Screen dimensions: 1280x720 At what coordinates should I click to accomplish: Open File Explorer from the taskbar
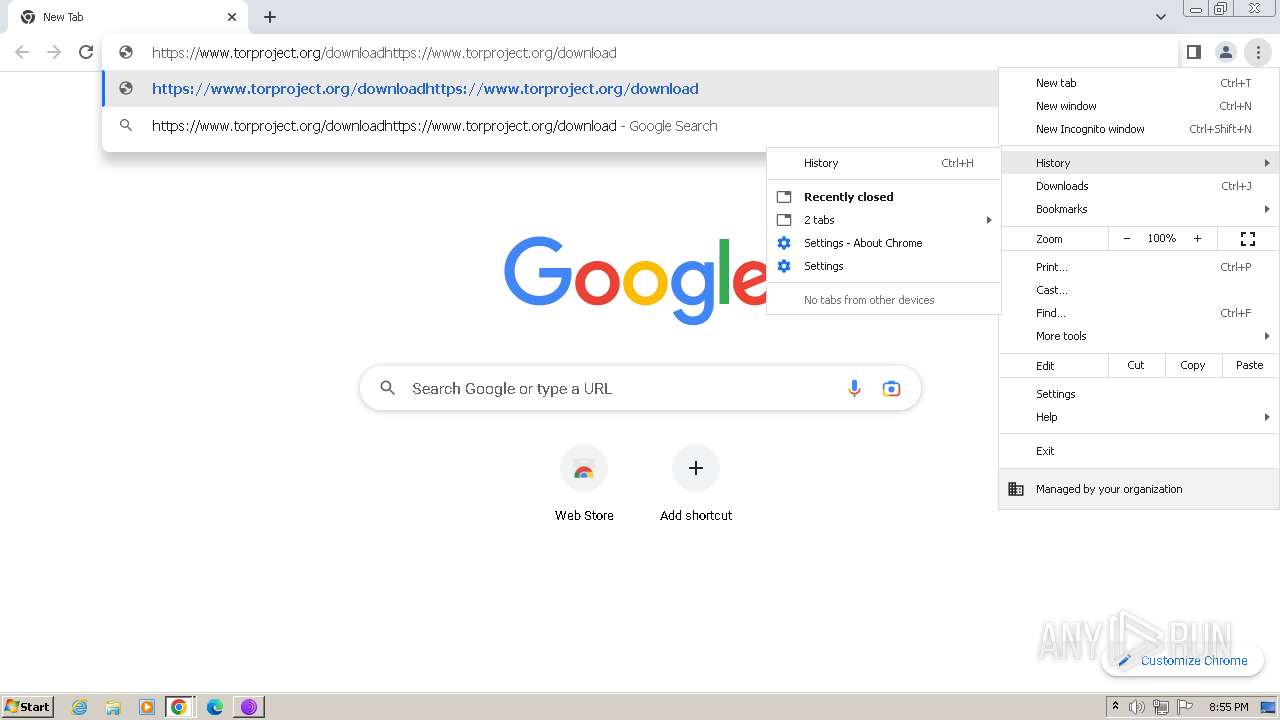click(x=113, y=707)
